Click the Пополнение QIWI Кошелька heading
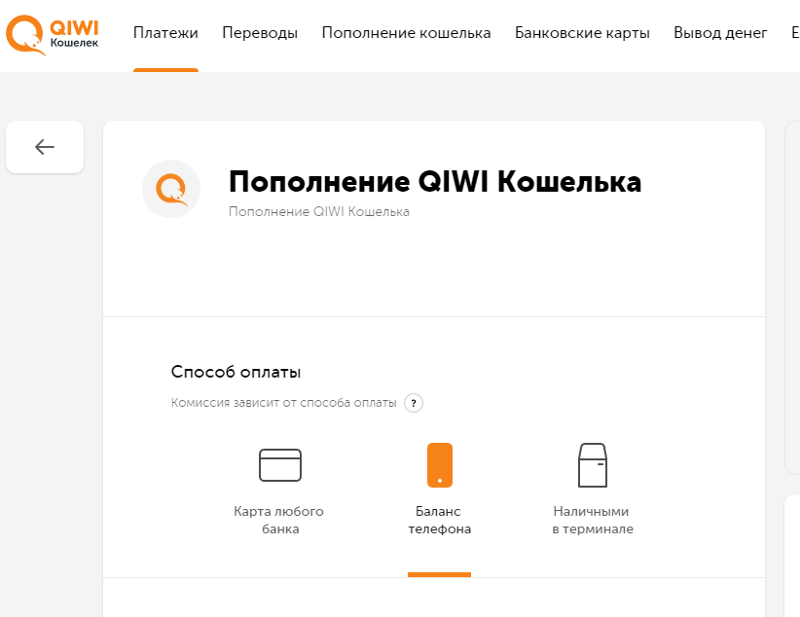 click(435, 182)
